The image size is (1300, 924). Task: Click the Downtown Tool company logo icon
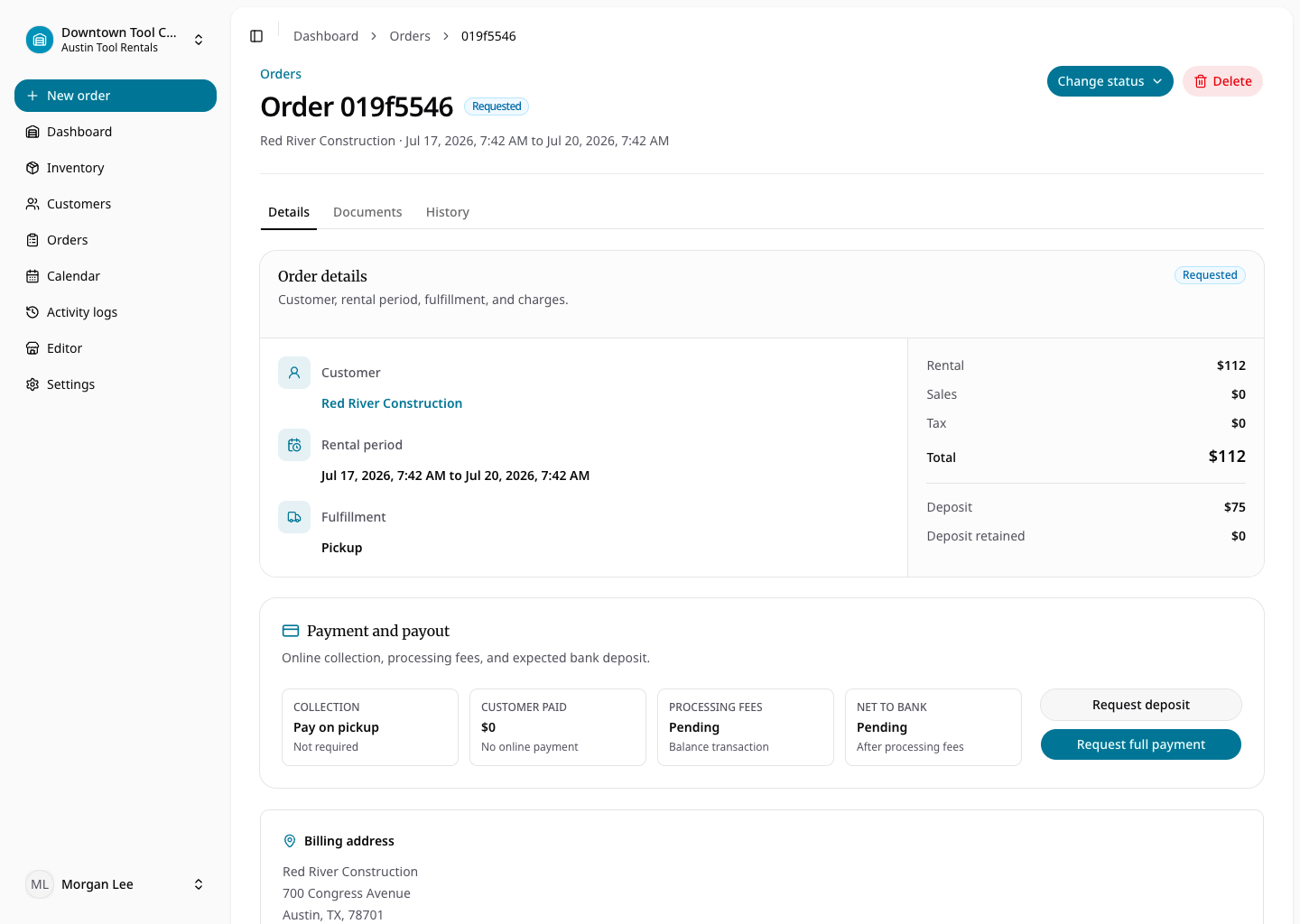40,40
